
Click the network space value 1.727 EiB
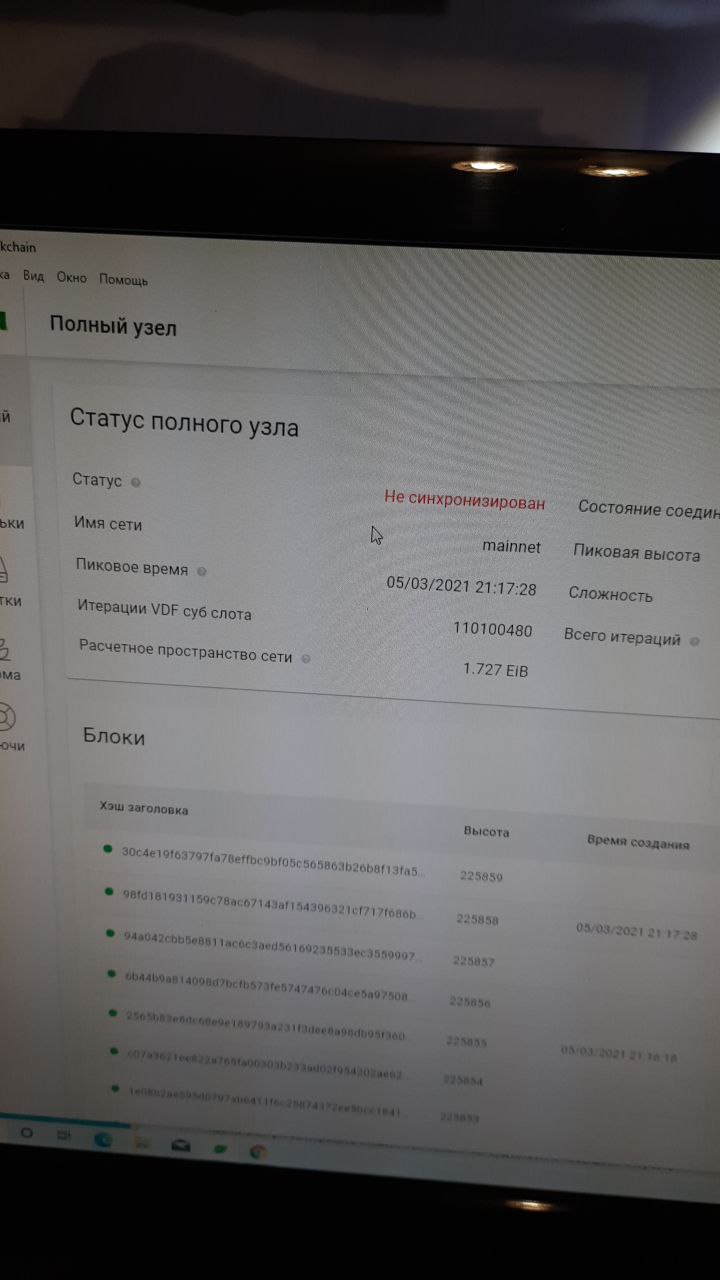[x=495, y=670]
